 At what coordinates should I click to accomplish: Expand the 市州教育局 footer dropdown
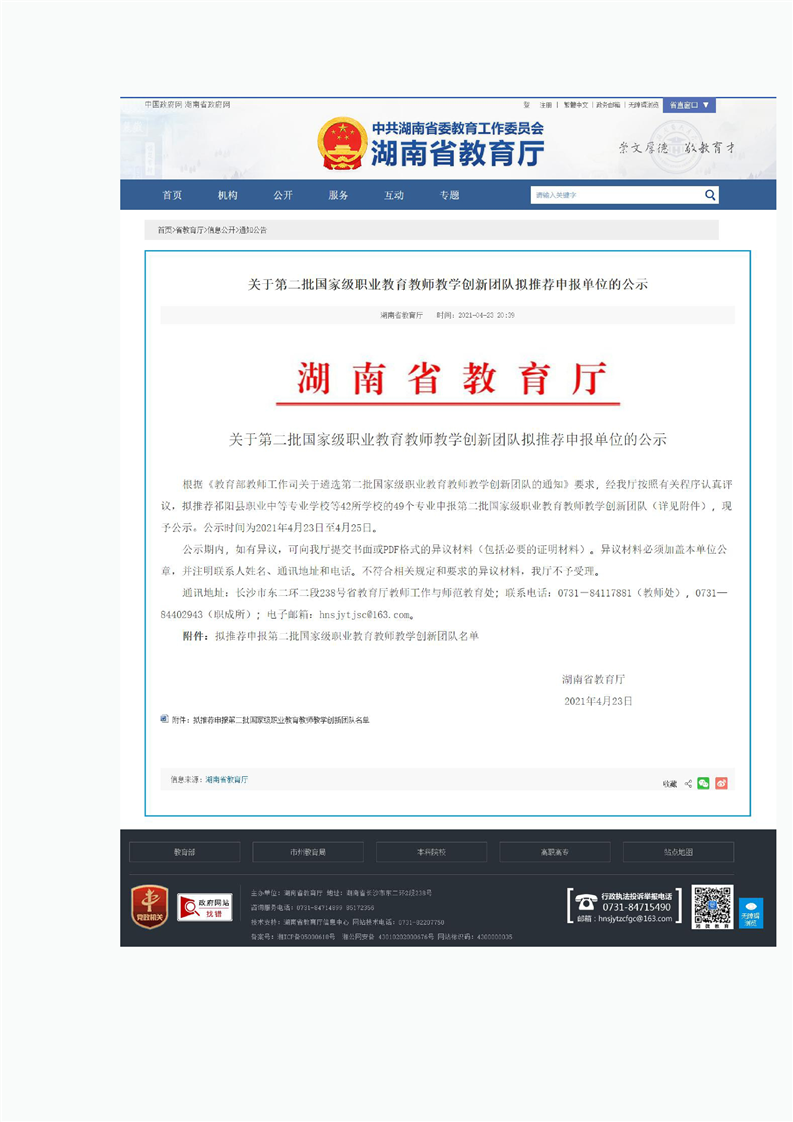(x=307, y=852)
